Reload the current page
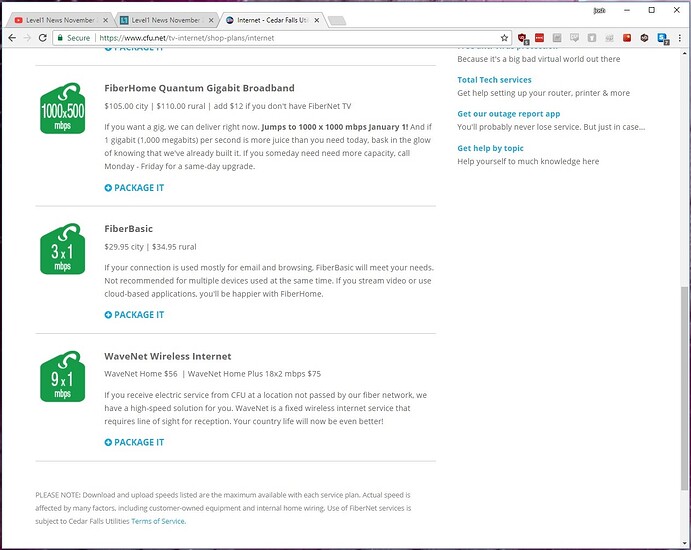This screenshot has width=691, height=550. pyautogui.click(x=43, y=38)
